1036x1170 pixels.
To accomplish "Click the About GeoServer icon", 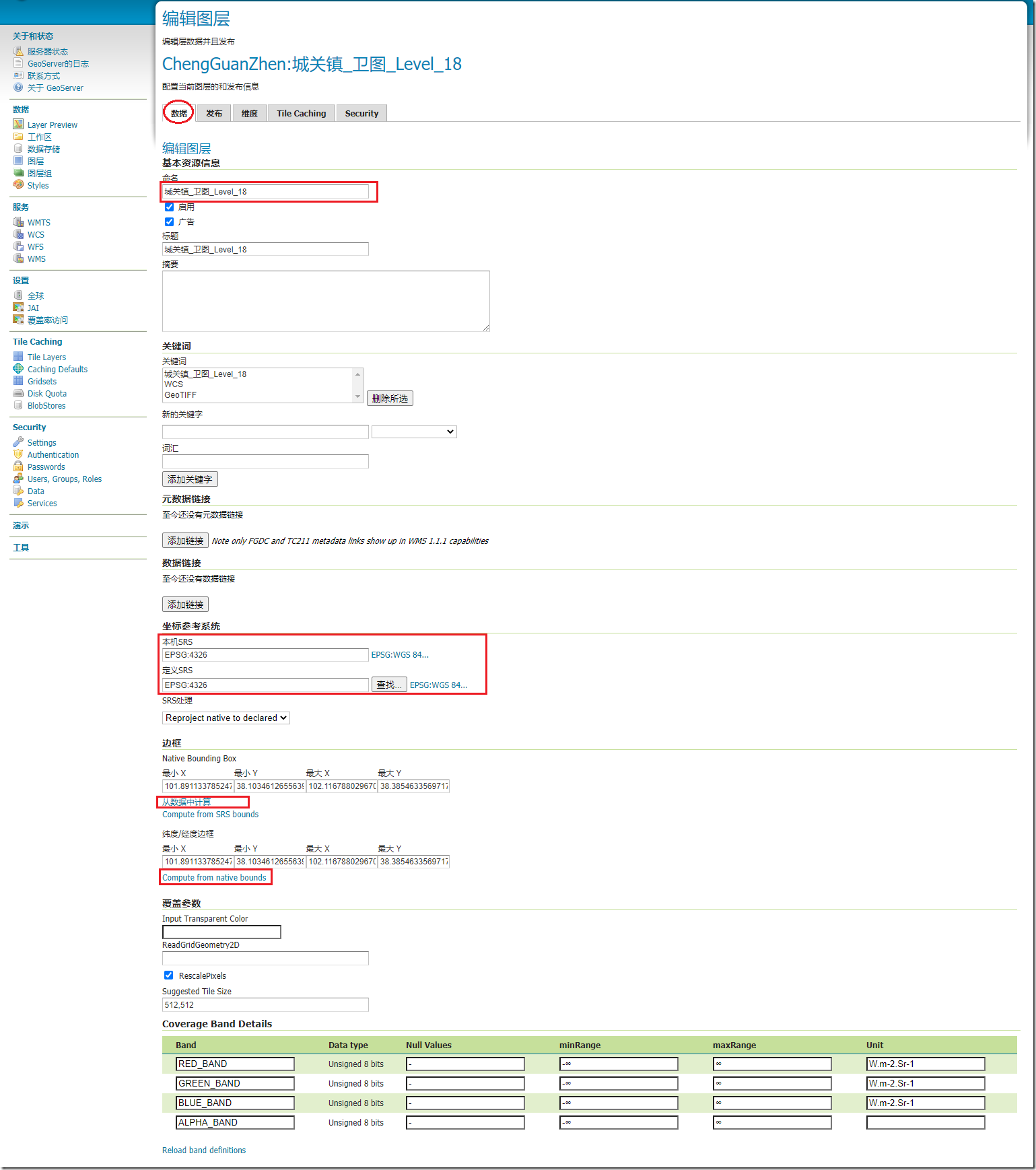I will pyautogui.click(x=18, y=88).
